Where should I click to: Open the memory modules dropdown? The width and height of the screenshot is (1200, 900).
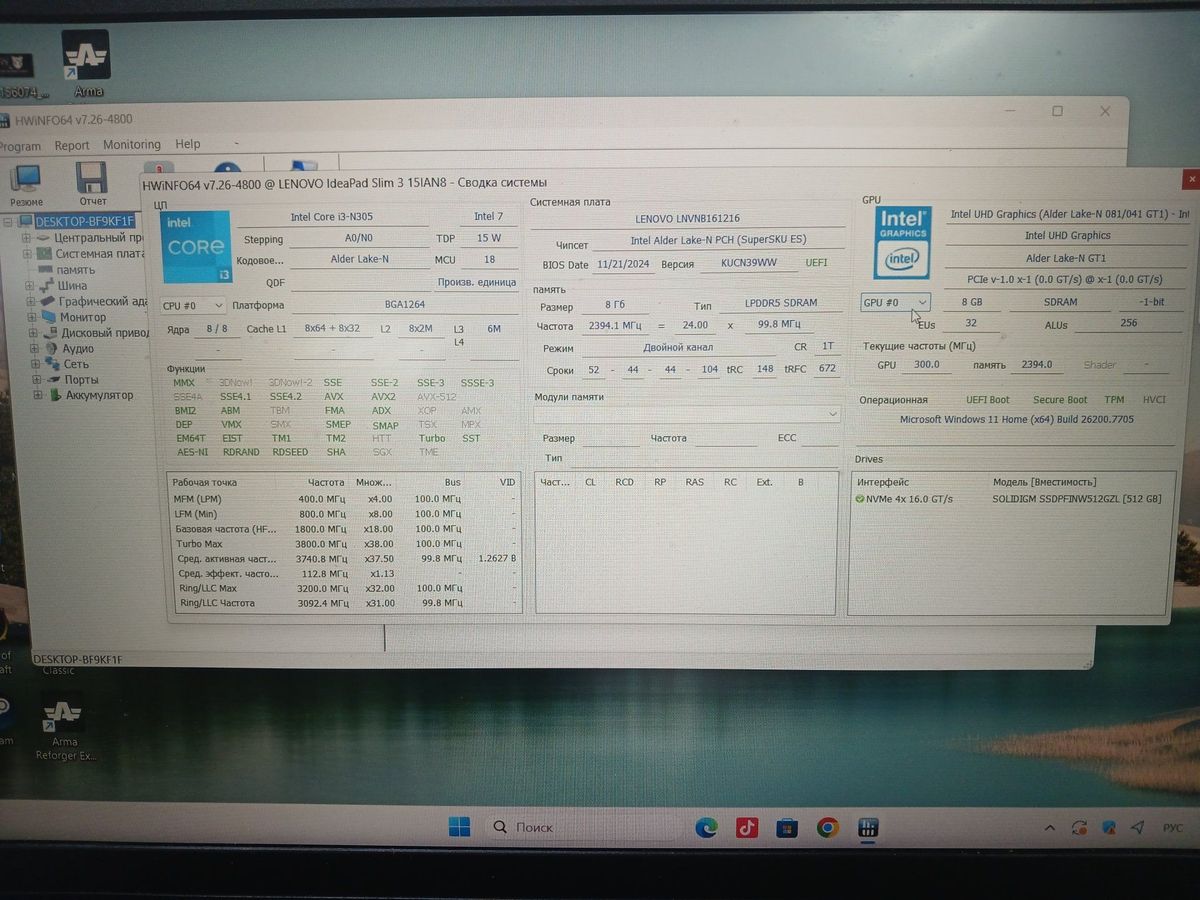[687, 413]
